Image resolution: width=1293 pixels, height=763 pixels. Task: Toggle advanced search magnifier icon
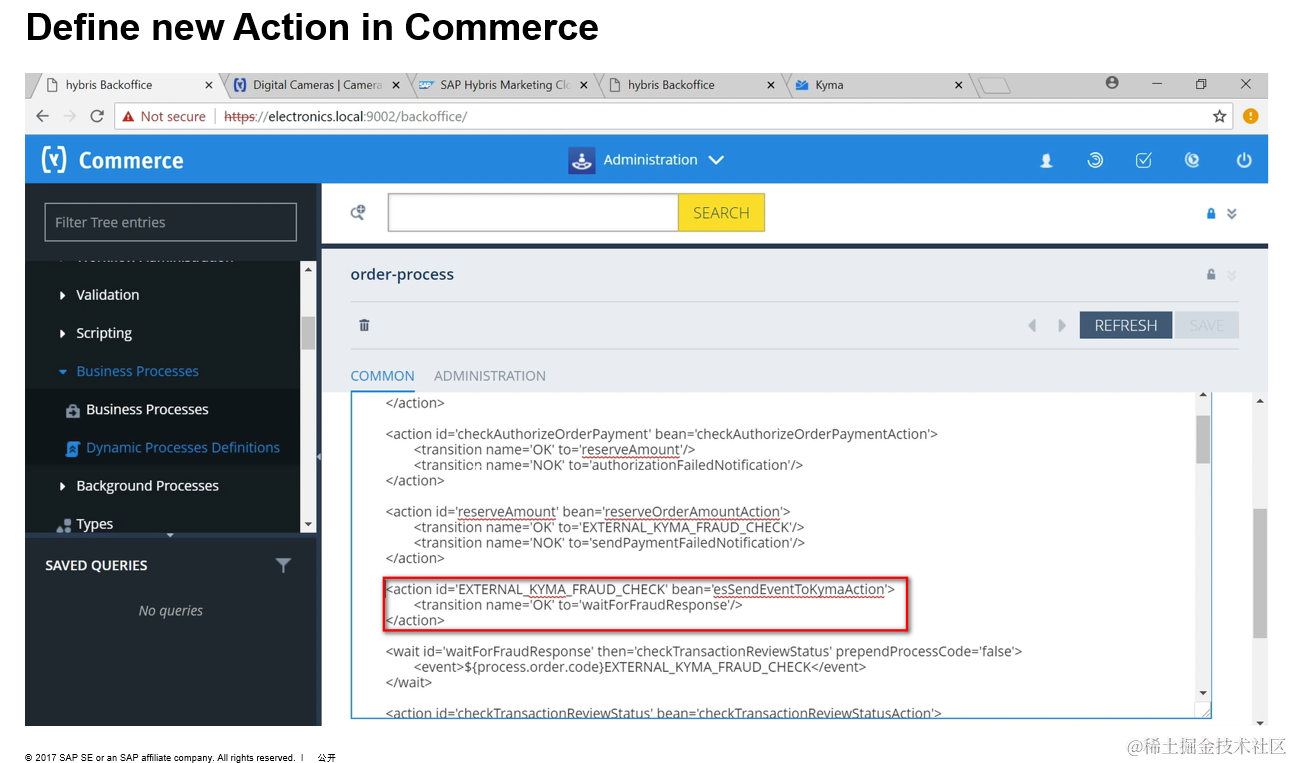[358, 212]
